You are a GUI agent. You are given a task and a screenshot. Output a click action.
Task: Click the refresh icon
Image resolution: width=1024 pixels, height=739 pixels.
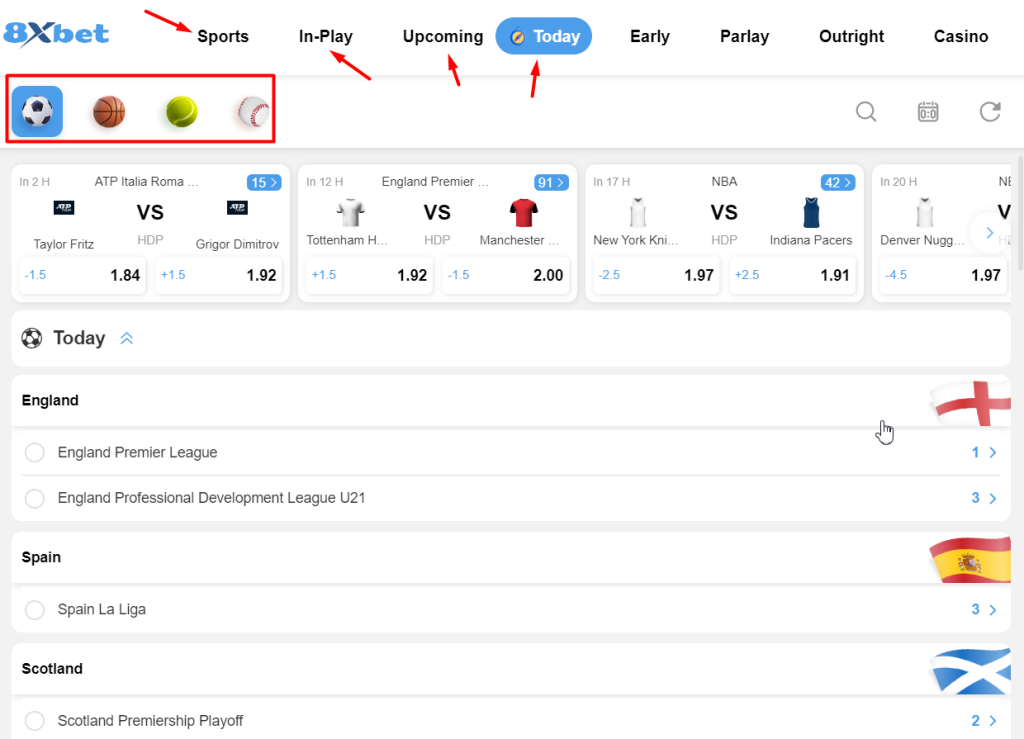tap(990, 111)
